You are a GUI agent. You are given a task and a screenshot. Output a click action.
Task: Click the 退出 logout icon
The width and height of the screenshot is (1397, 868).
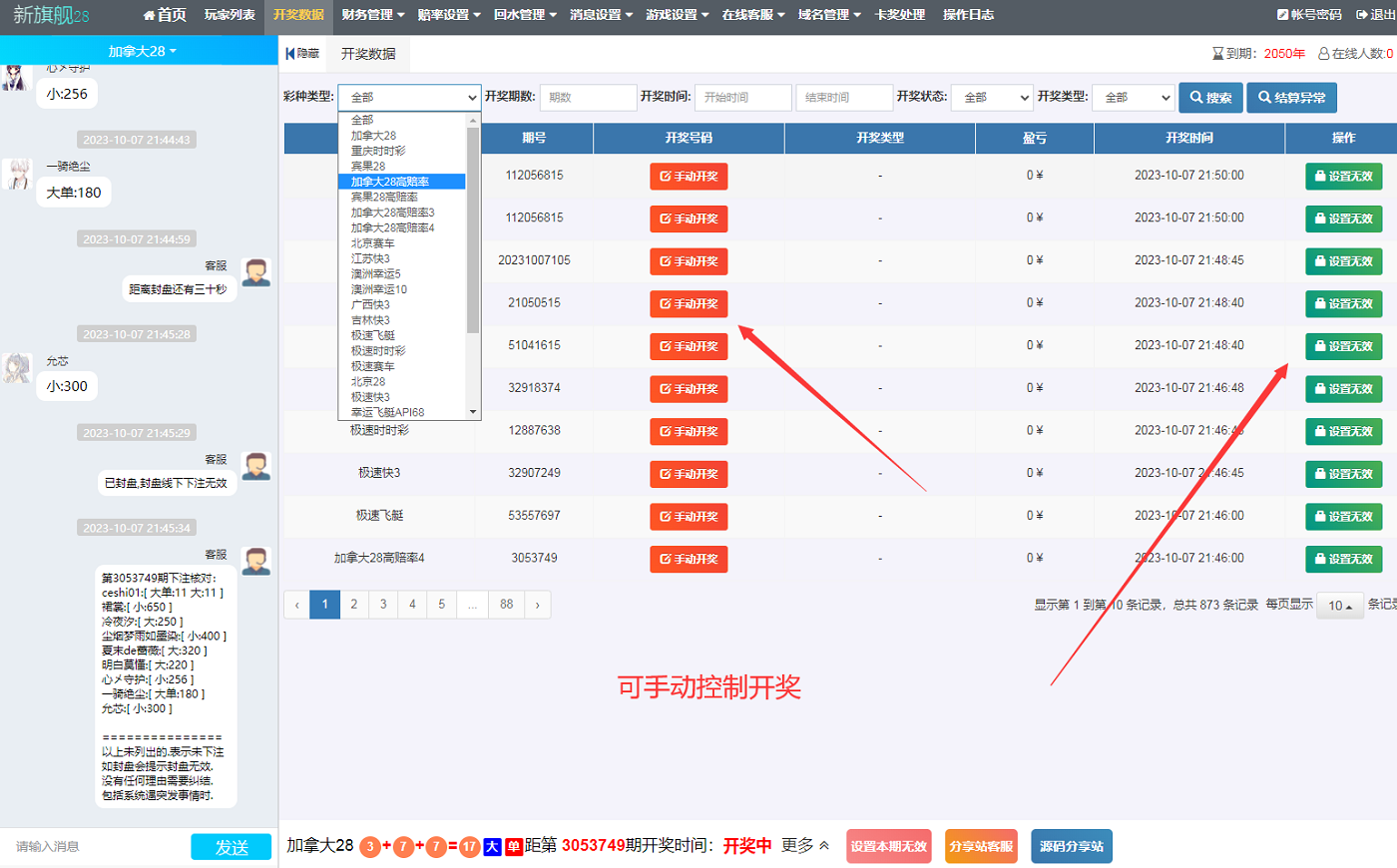point(1375,15)
